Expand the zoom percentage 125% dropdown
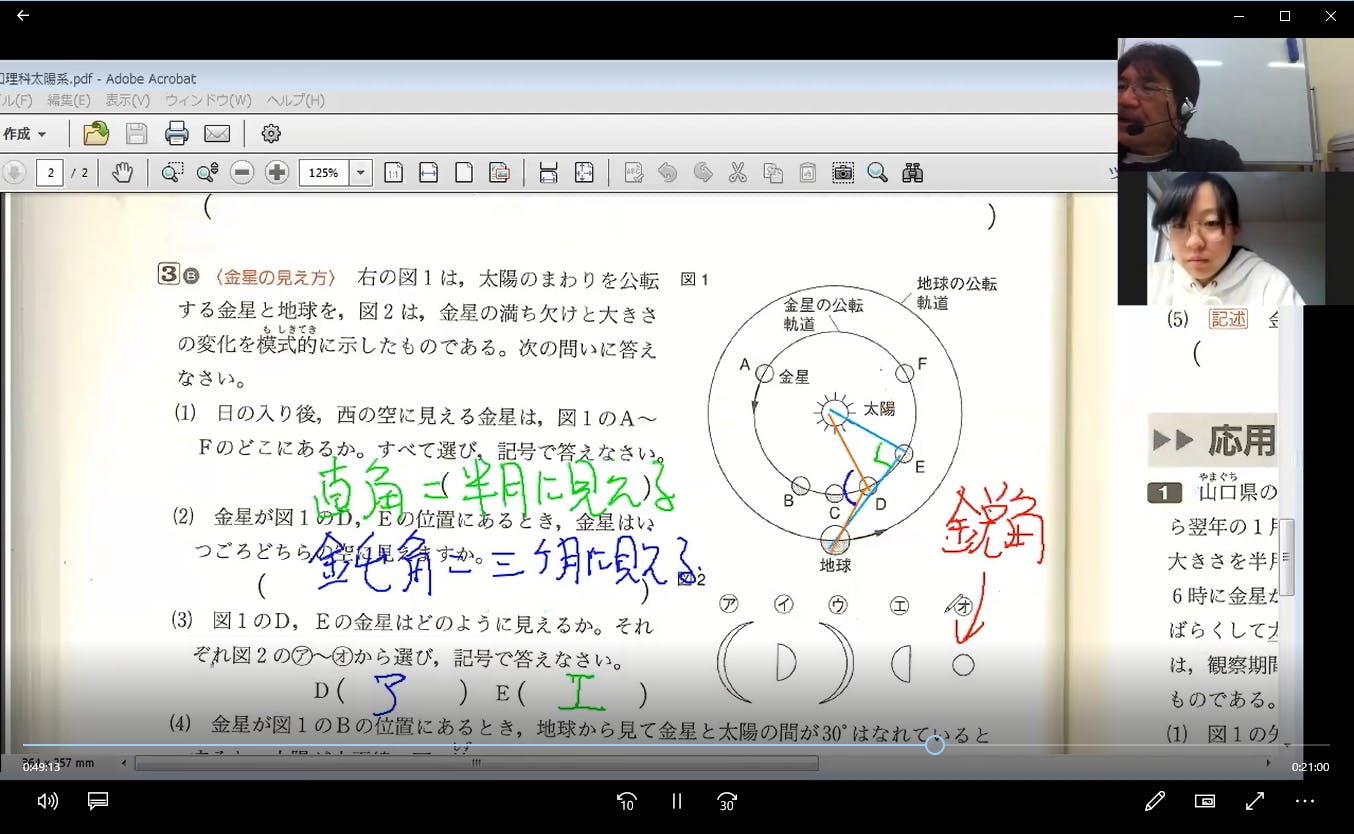This screenshot has width=1354, height=834. click(361, 173)
